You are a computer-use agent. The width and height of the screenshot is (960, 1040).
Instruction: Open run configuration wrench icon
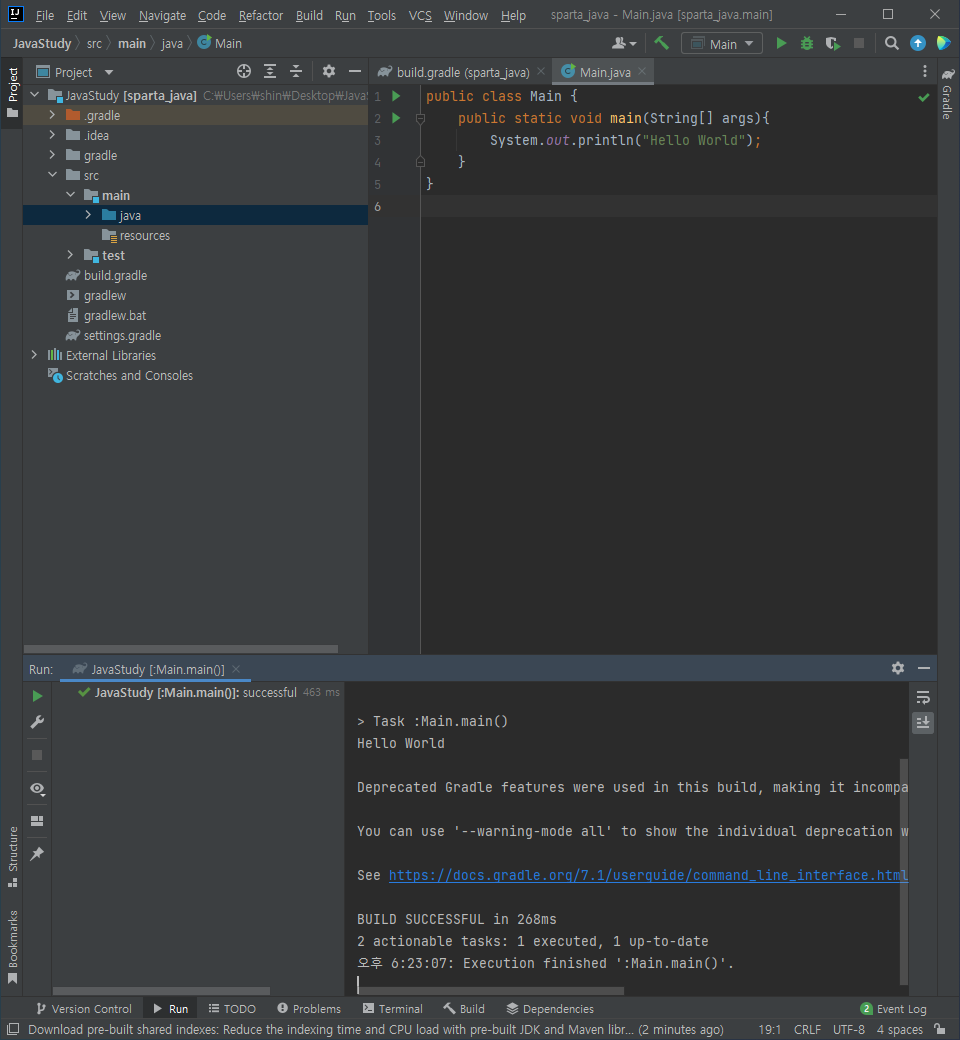tap(37, 722)
